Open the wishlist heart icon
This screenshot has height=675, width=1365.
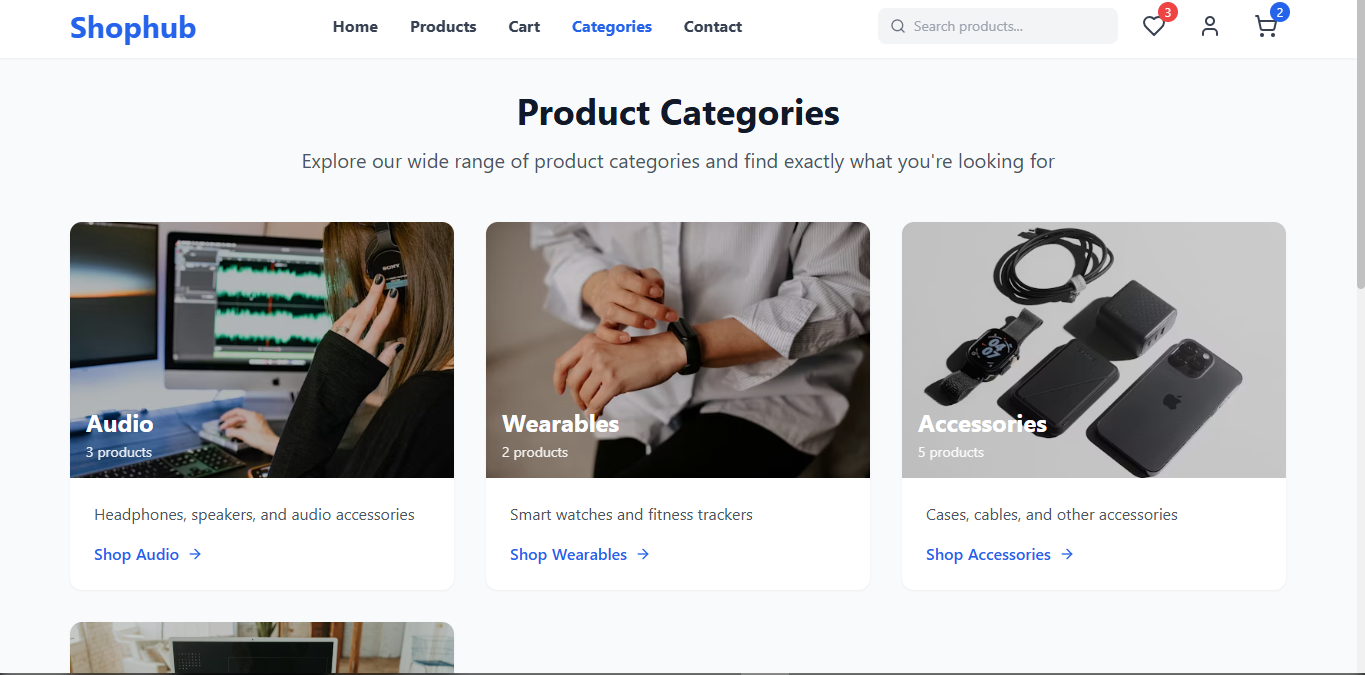coord(1154,27)
